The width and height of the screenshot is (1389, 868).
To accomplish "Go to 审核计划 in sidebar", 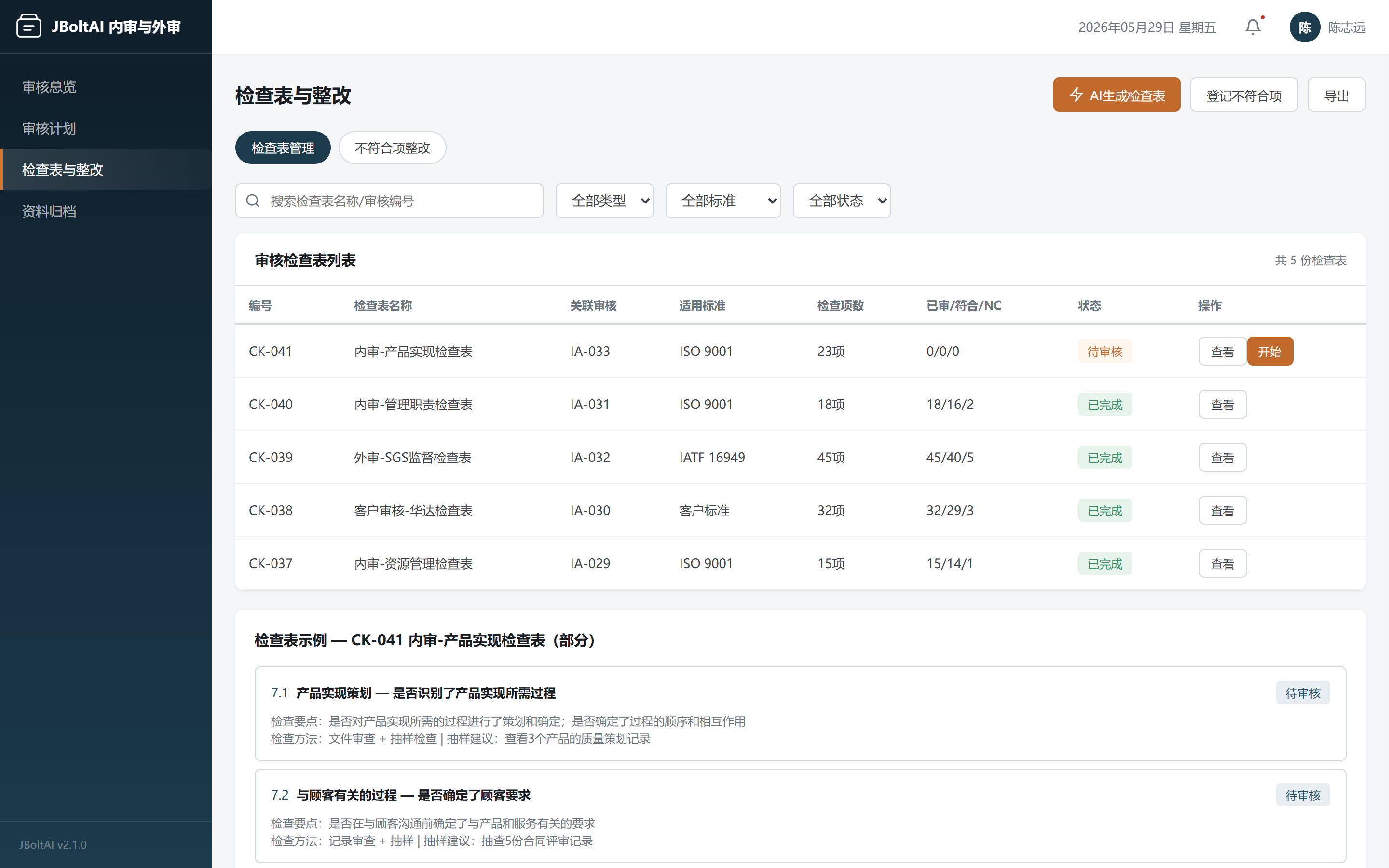I will tap(106, 128).
